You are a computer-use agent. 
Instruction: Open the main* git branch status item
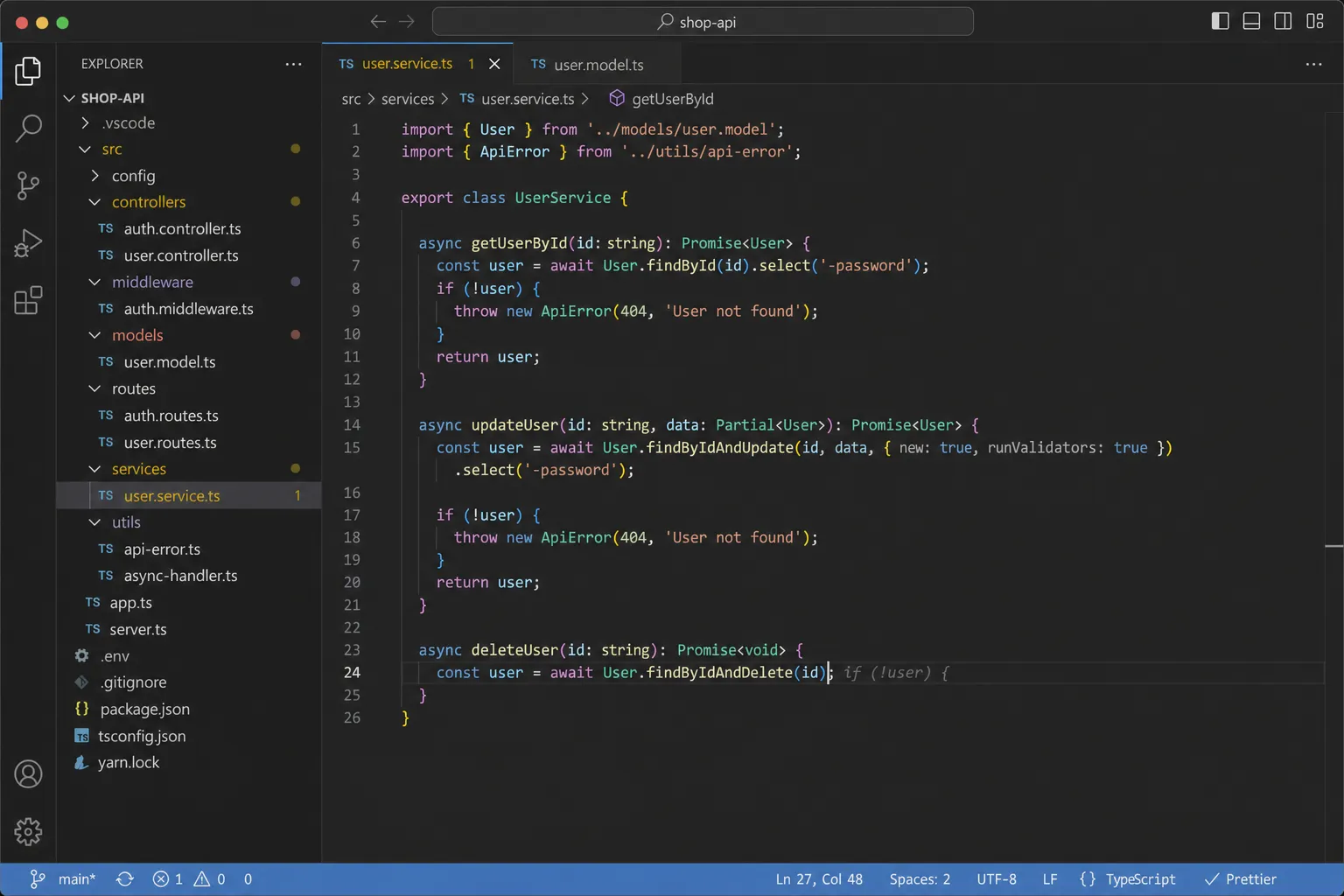coord(63,879)
